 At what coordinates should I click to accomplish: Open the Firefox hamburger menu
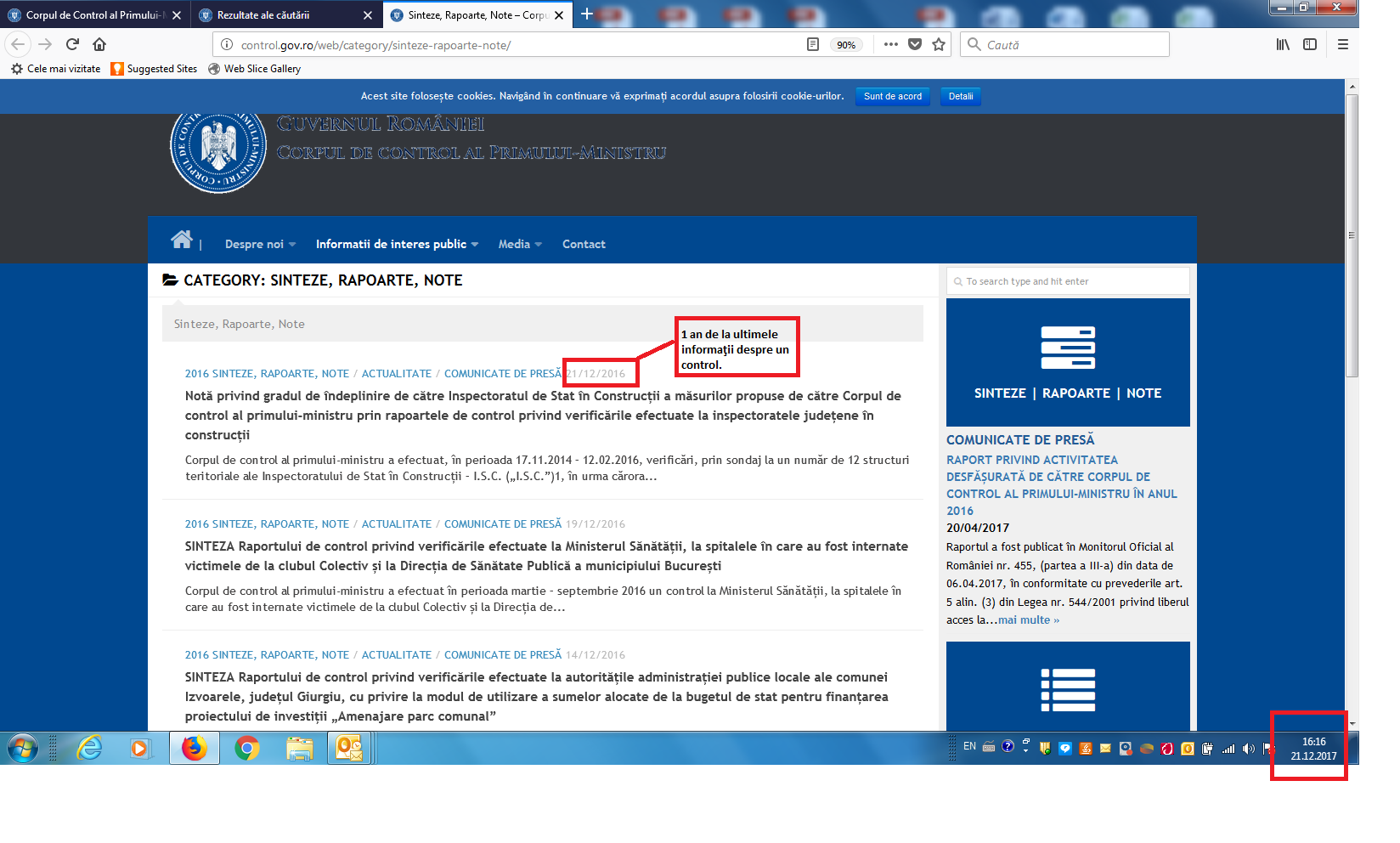[1343, 44]
